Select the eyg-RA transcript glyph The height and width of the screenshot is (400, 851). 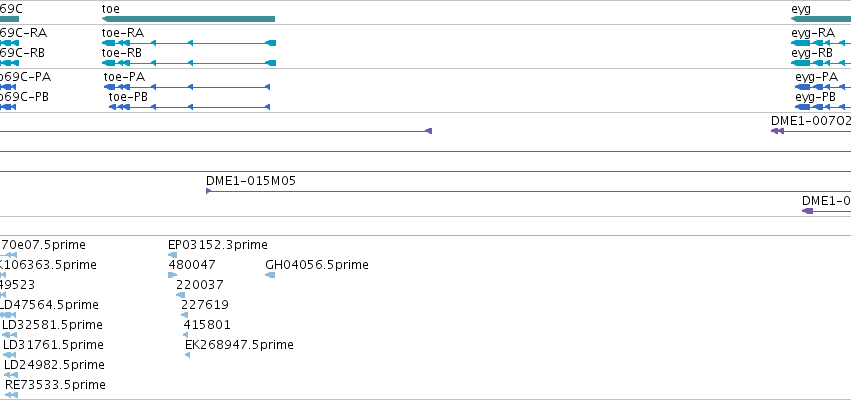pyautogui.click(x=821, y=43)
